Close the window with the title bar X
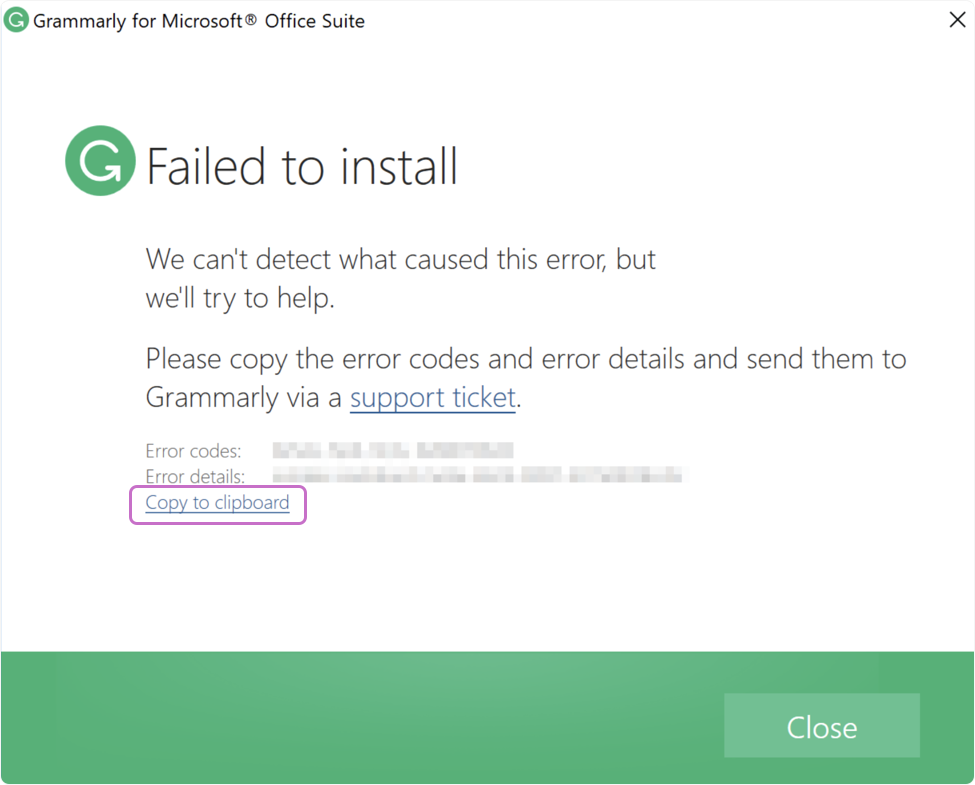The width and height of the screenshot is (975, 785). click(x=956, y=20)
